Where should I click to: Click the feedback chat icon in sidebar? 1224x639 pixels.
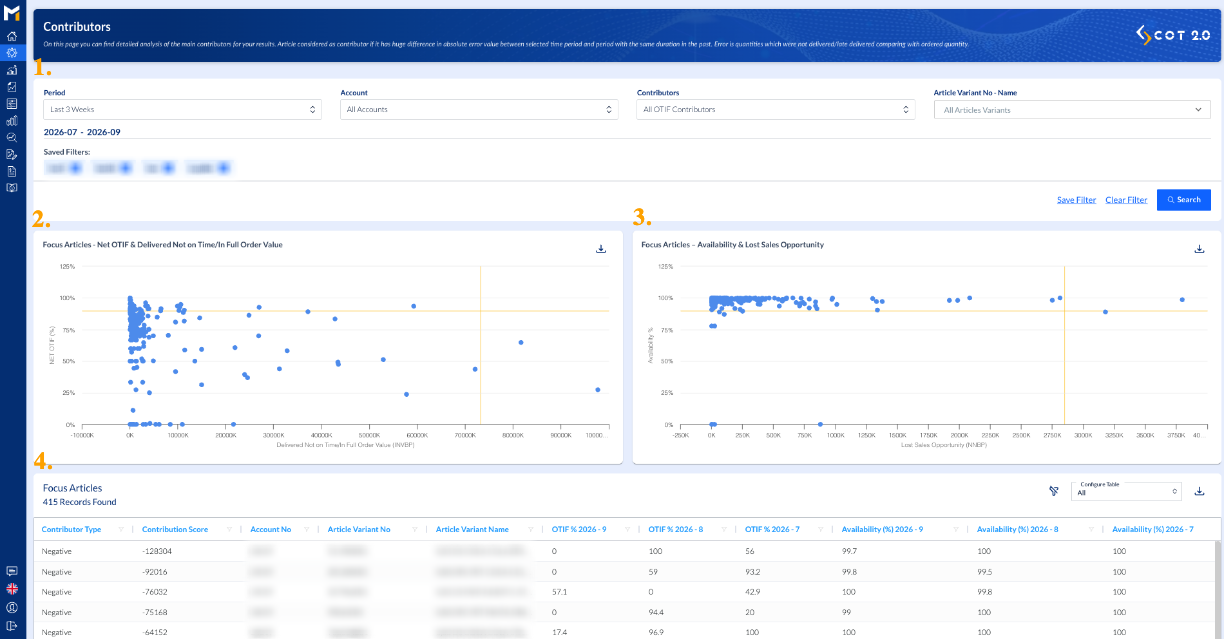pyautogui.click(x=12, y=571)
